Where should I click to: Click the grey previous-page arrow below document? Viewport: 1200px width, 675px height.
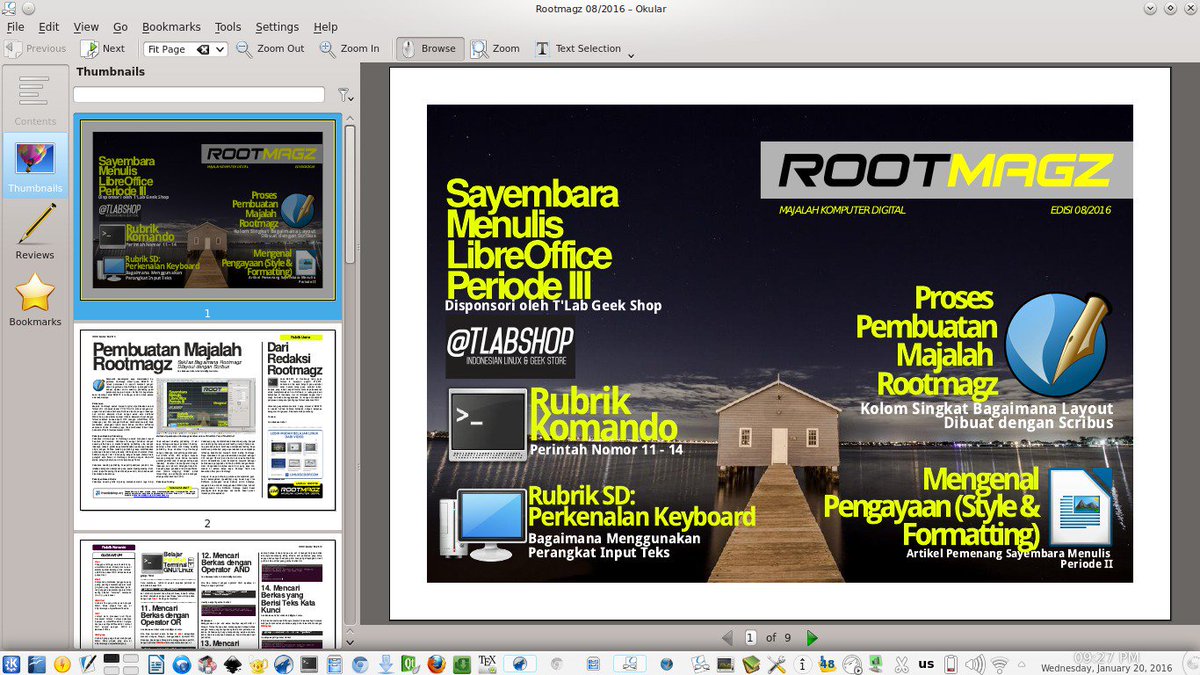pyautogui.click(x=727, y=637)
